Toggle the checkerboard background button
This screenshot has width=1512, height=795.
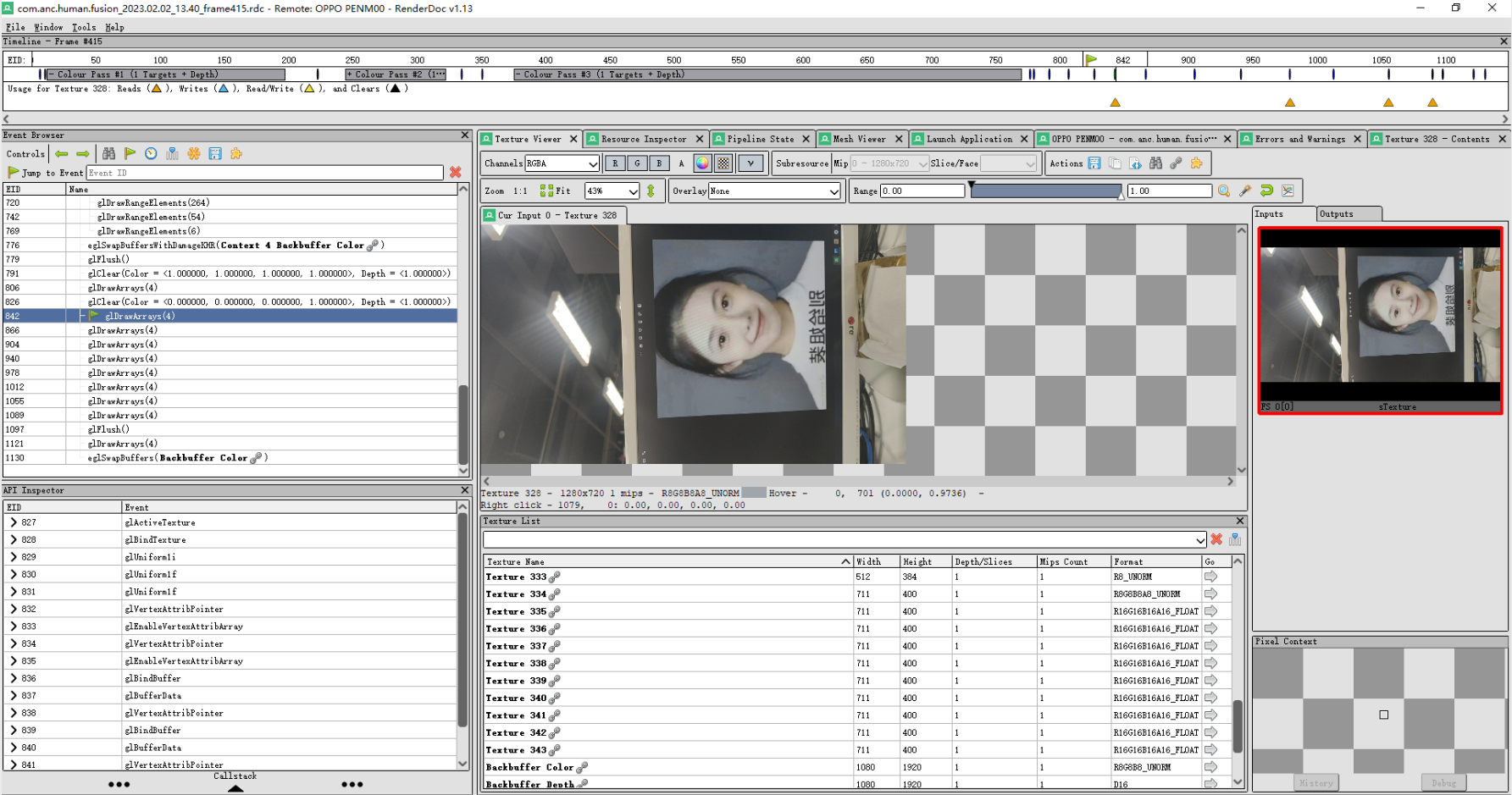[x=723, y=163]
